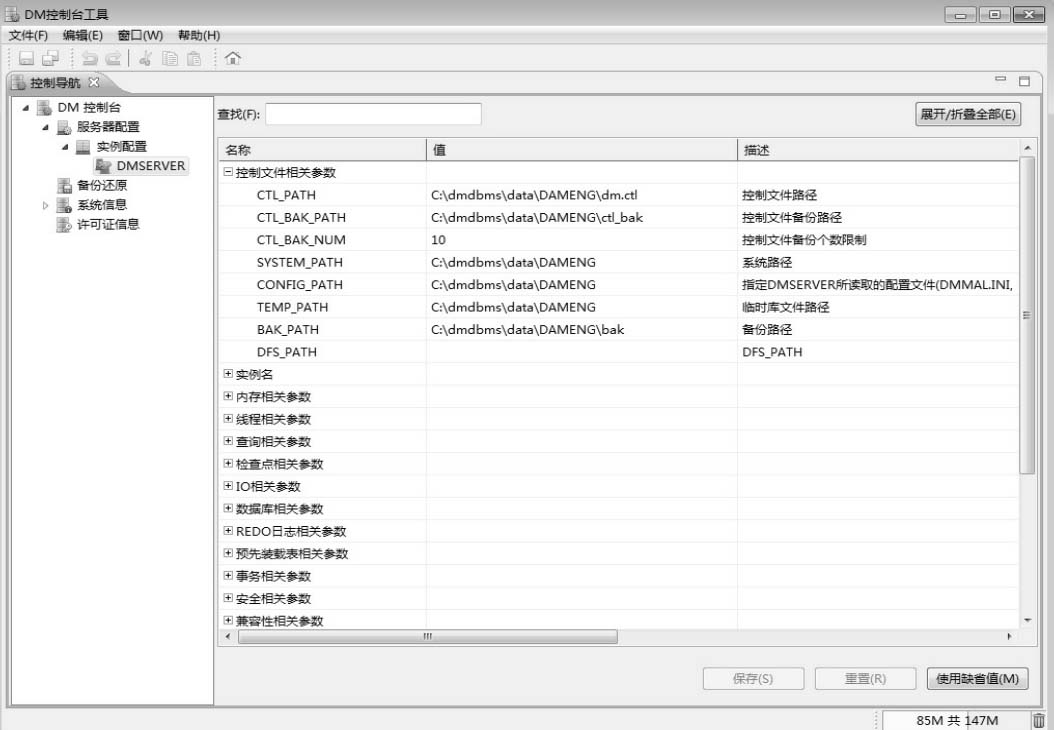Expand the REDO日志相关参数 group
Image resolution: width=1054 pixels, height=730 pixels.
tap(228, 532)
